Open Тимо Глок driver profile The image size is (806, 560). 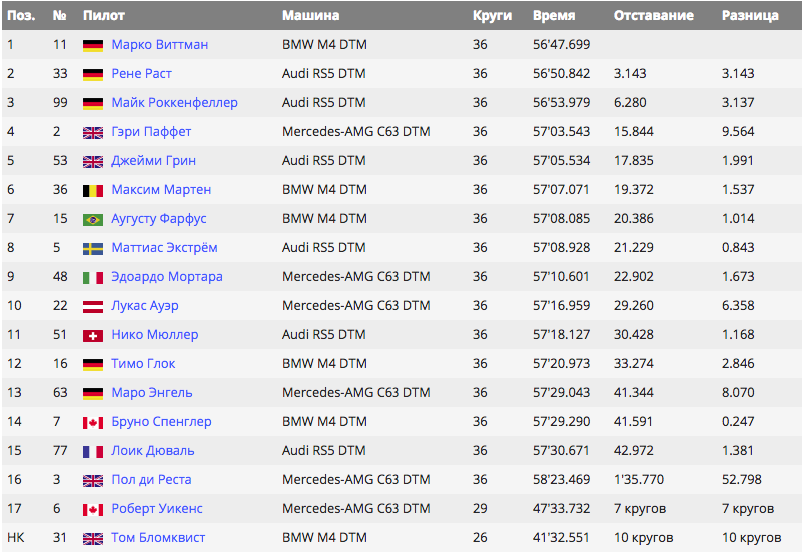click(143, 364)
